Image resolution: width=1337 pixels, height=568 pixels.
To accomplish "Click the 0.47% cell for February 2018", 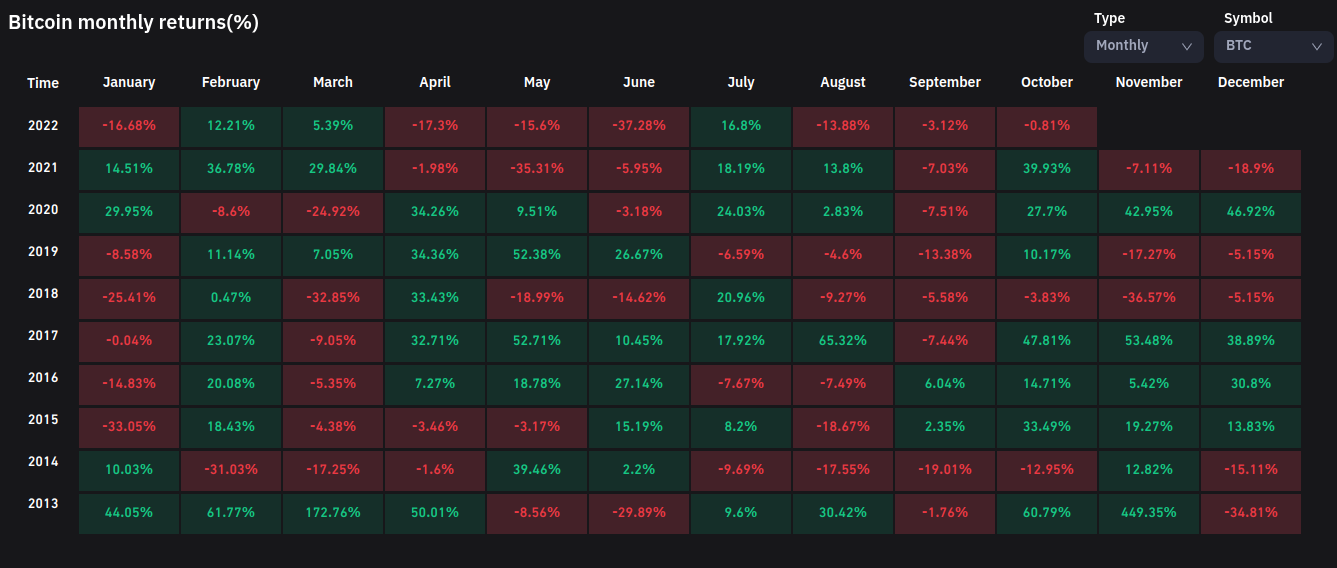I will [231, 299].
